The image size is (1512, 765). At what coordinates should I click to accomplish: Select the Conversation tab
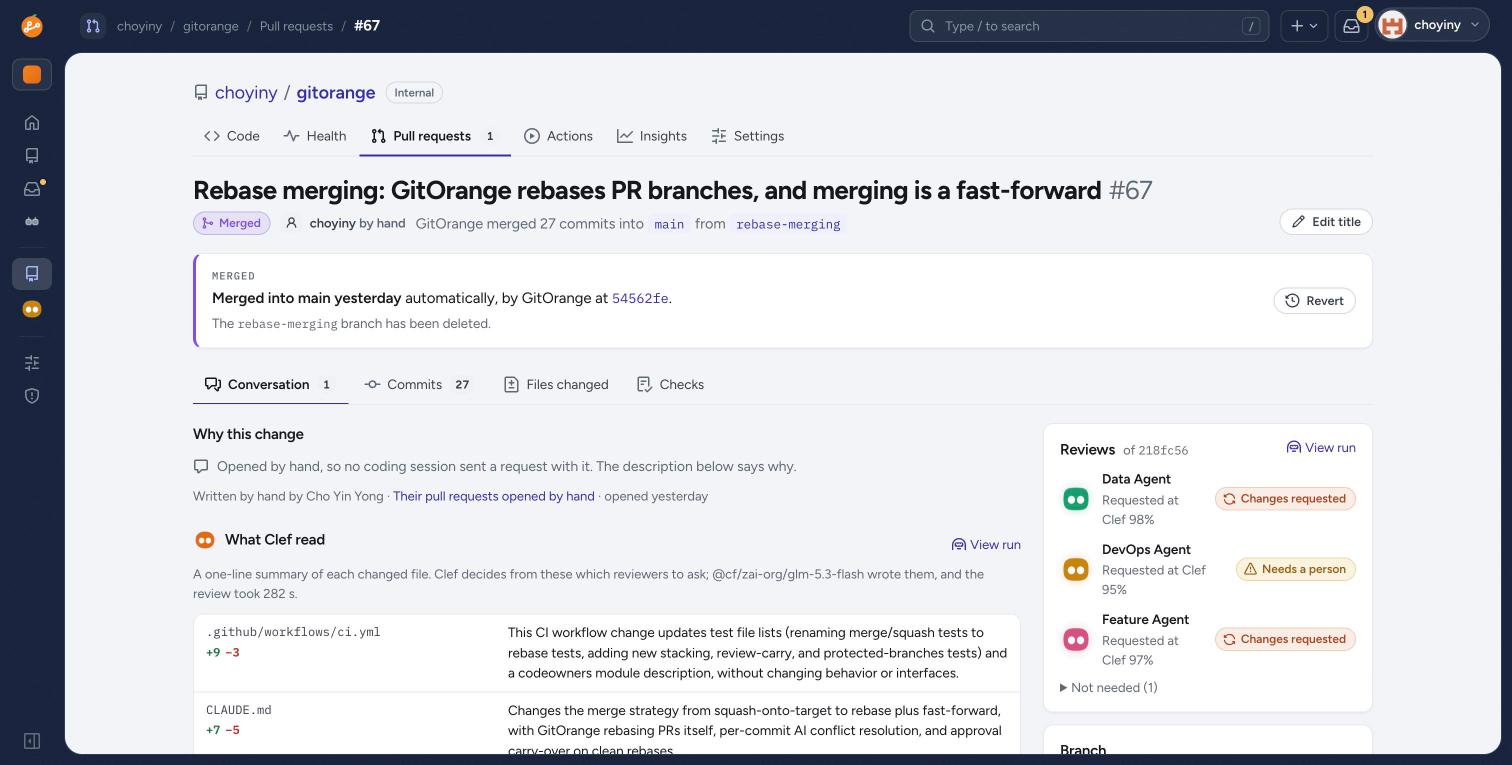coord(270,385)
